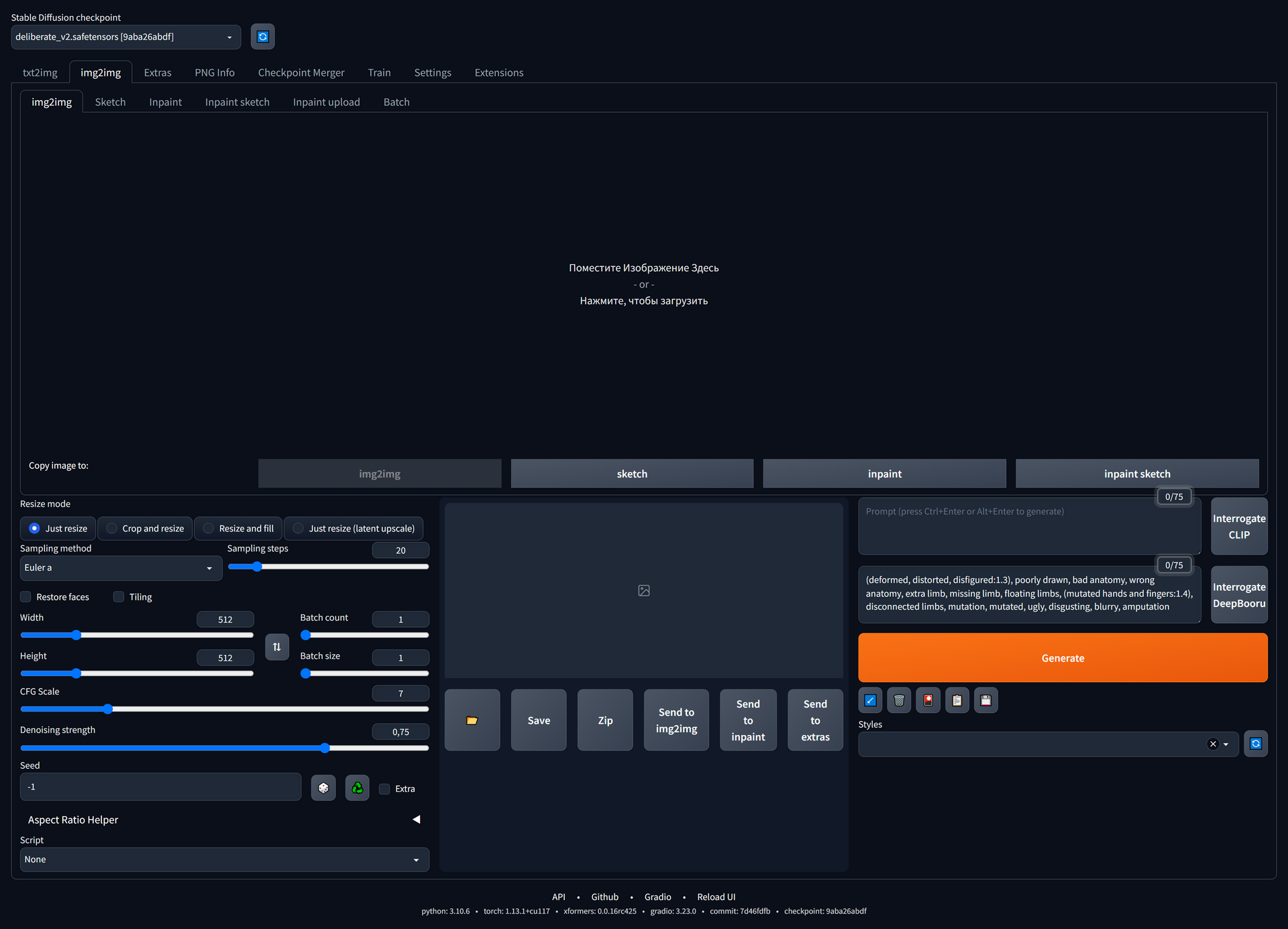1288x929 pixels.
Task: Switch to the txt2img tab
Action: click(x=40, y=72)
